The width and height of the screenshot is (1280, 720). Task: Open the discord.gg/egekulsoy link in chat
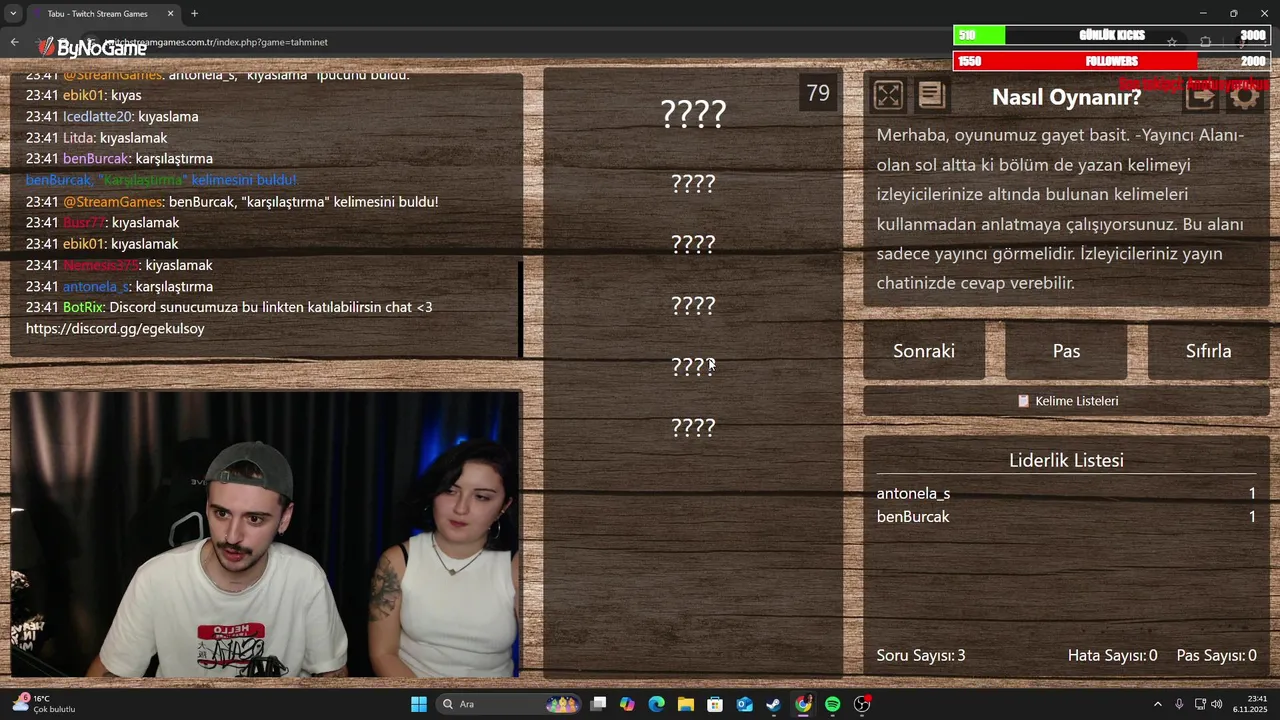[115, 328]
